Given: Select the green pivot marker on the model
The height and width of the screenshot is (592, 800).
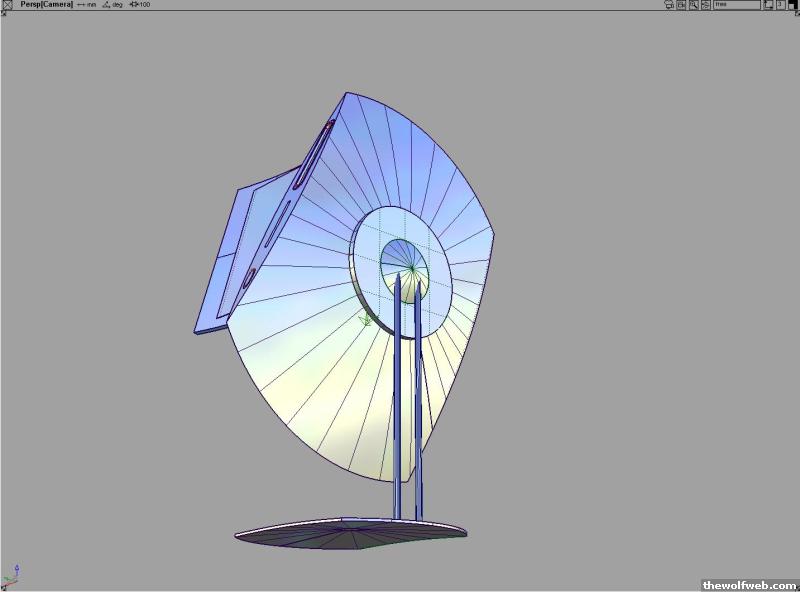Looking at the screenshot, I should tap(367, 320).
